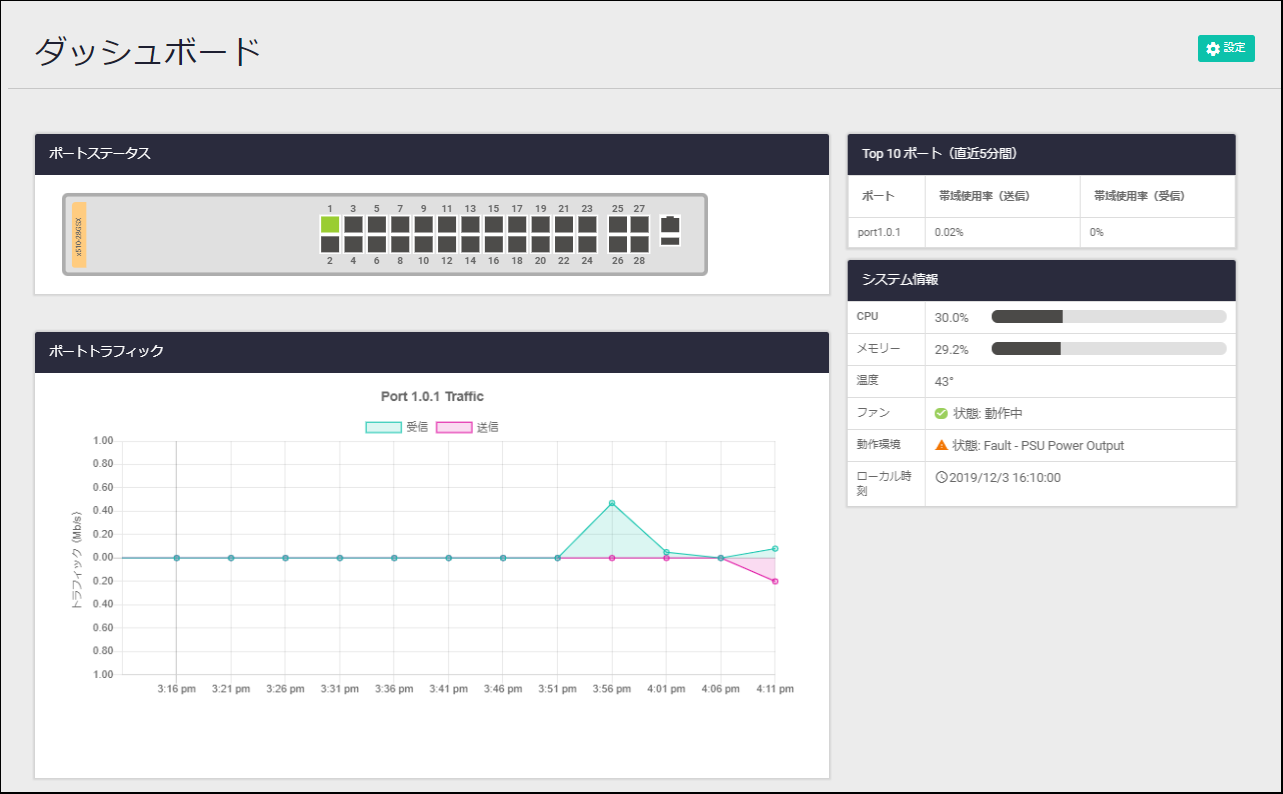Select SFP port 27 on the switch
1283x794 pixels.
click(639, 224)
